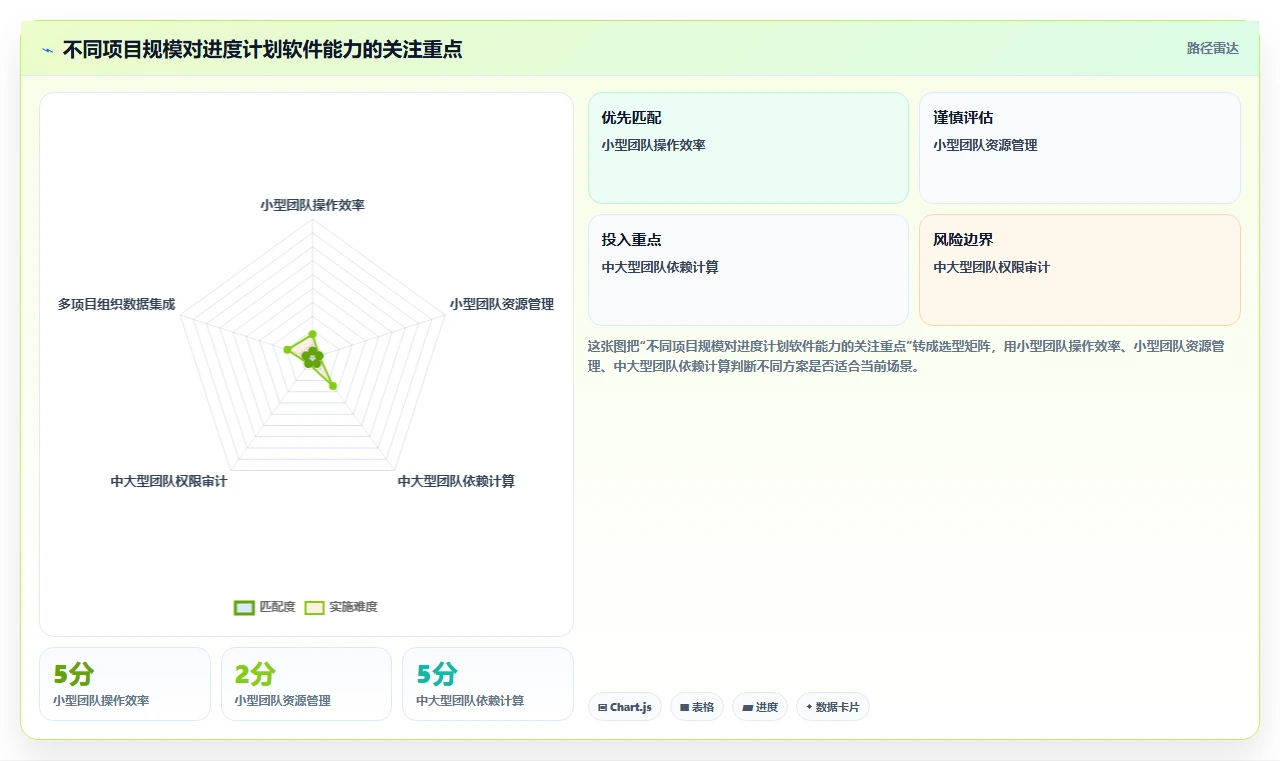Click the 匹配度 legend color box
The width and height of the screenshot is (1280, 761).
click(244, 607)
